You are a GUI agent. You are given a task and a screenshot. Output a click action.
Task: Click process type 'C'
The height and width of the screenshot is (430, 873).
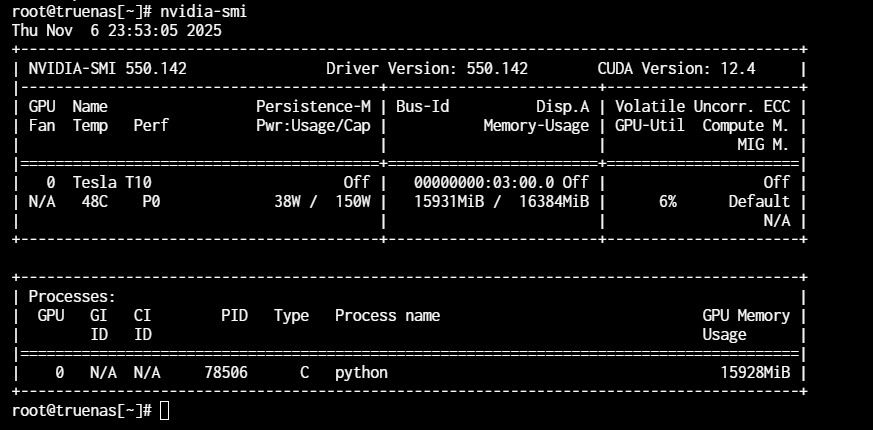305,372
